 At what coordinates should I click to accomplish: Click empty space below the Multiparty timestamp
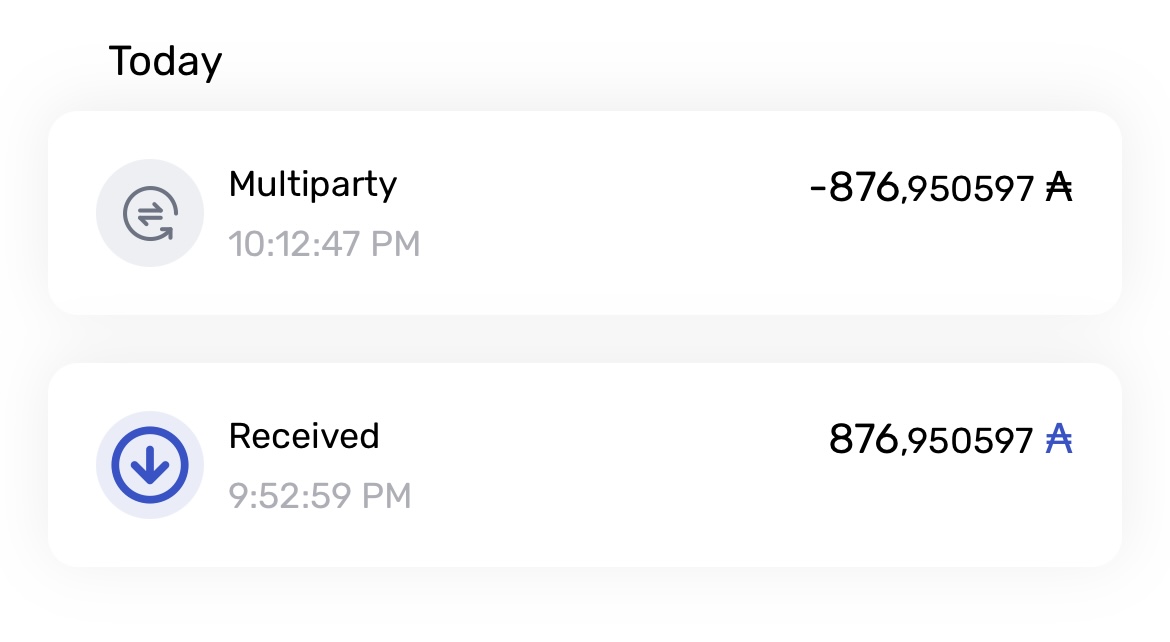(324, 288)
